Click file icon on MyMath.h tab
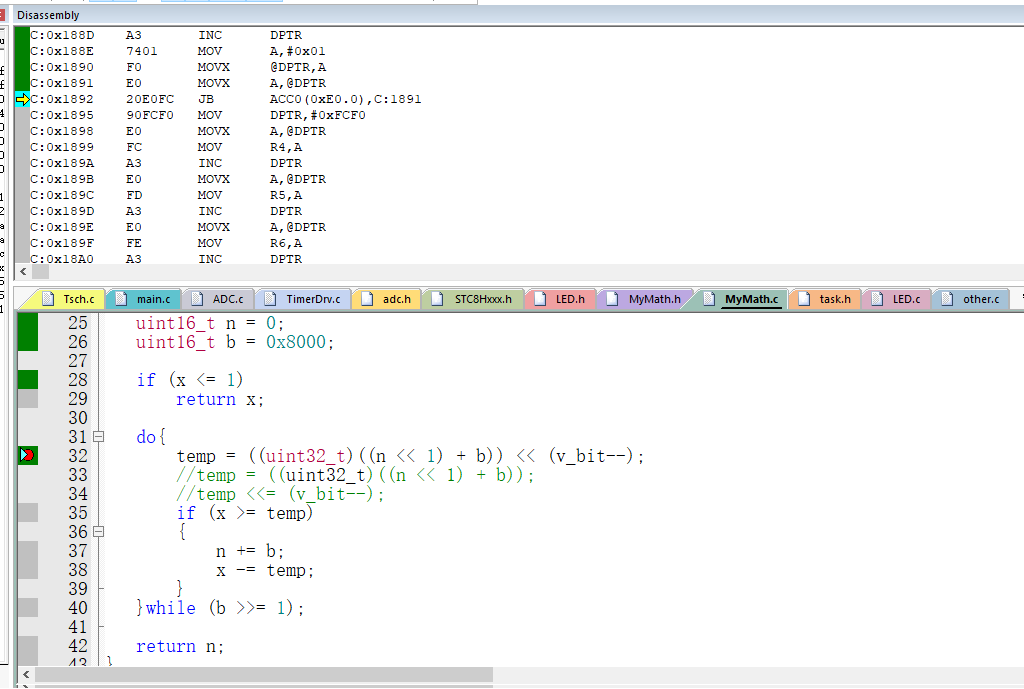Image resolution: width=1024 pixels, height=689 pixels. pos(613,299)
